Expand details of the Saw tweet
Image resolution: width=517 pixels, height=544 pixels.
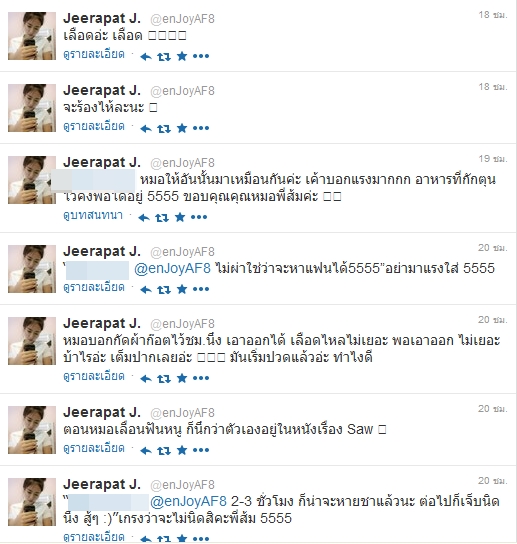94,449
